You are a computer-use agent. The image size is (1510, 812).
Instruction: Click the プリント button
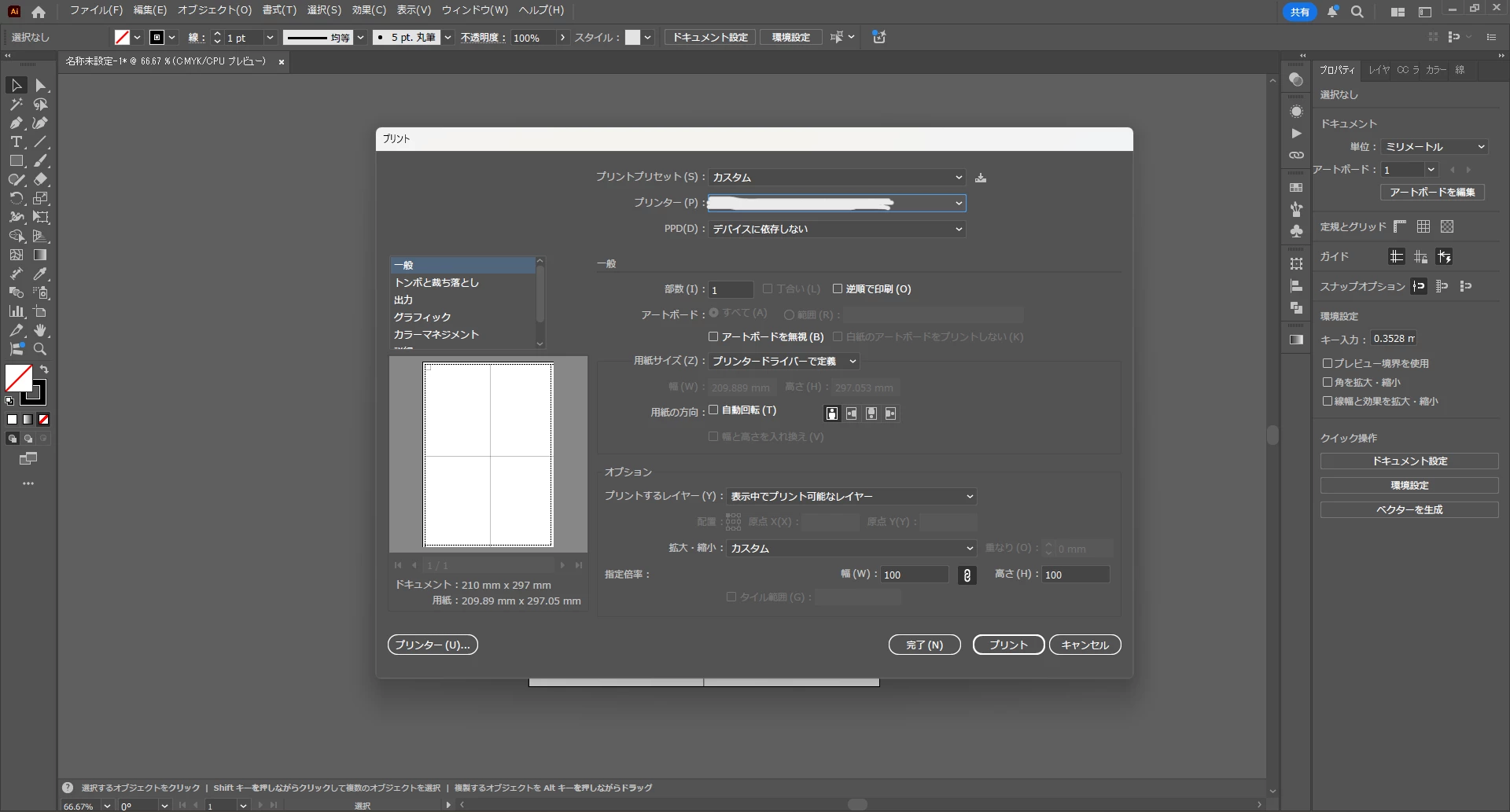tap(1008, 645)
